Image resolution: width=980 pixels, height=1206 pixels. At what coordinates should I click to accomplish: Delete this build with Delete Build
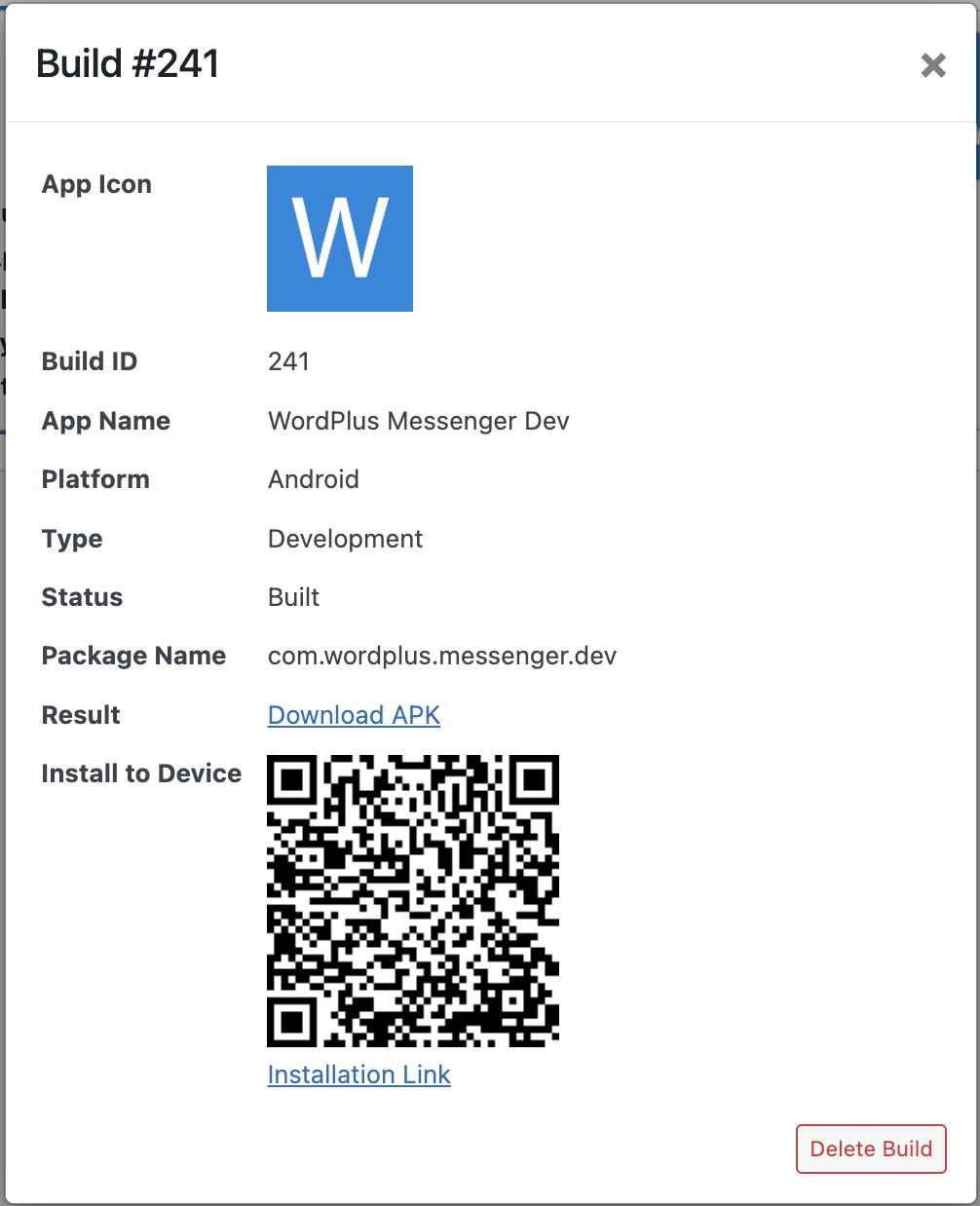(871, 1149)
